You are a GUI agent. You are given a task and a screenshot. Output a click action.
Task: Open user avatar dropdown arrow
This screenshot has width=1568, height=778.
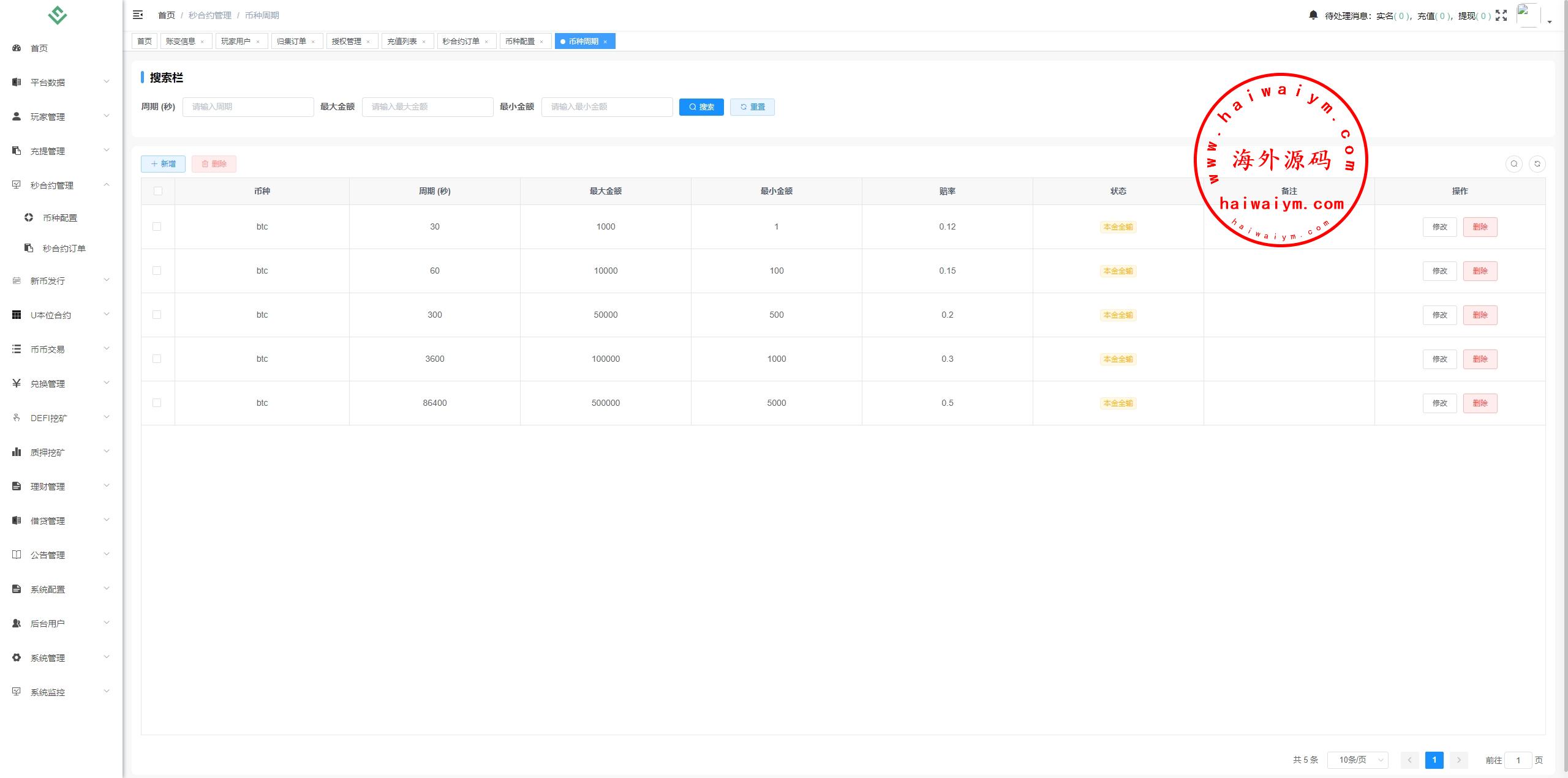point(1550,21)
